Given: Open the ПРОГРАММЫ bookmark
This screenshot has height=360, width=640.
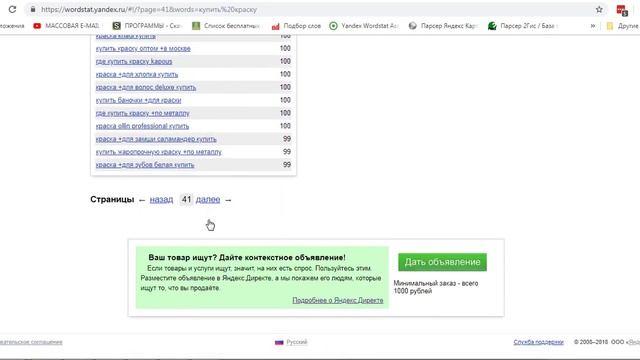Looking at the screenshot, I should click(x=147, y=26).
